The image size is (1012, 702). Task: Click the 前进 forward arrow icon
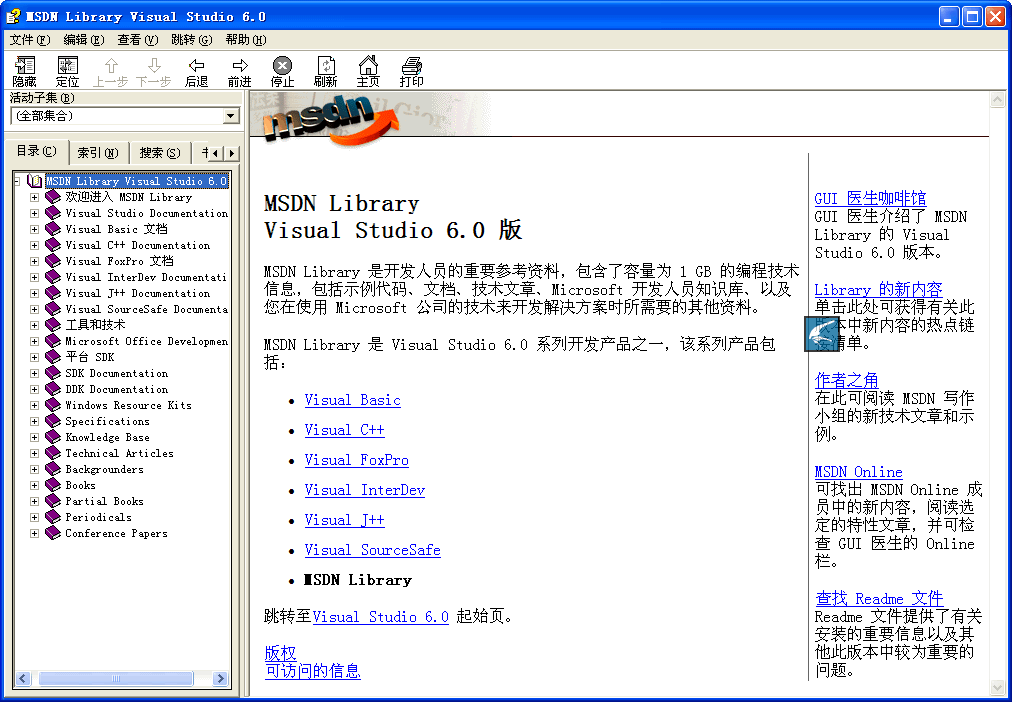click(x=239, y=70)
